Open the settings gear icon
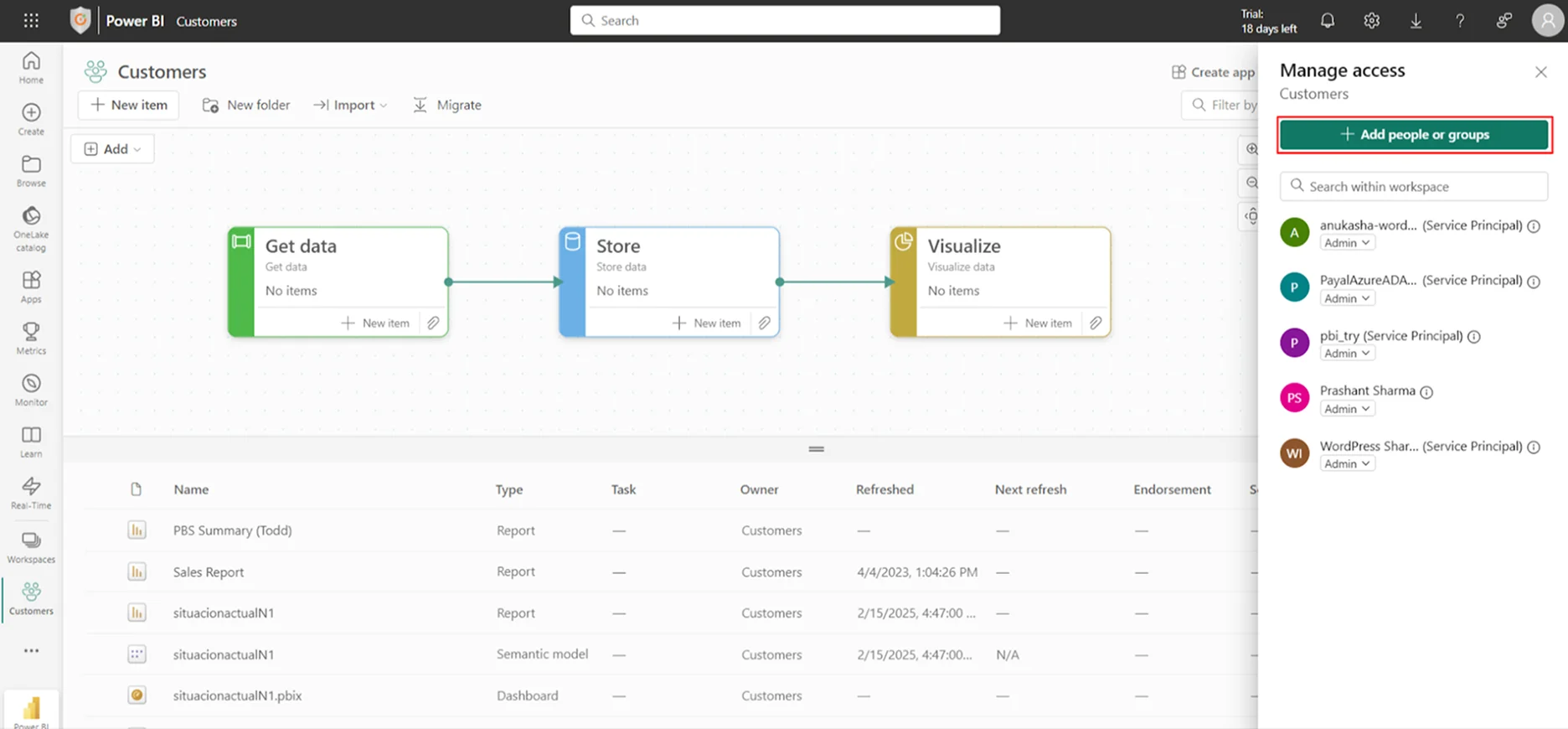 1371,21
